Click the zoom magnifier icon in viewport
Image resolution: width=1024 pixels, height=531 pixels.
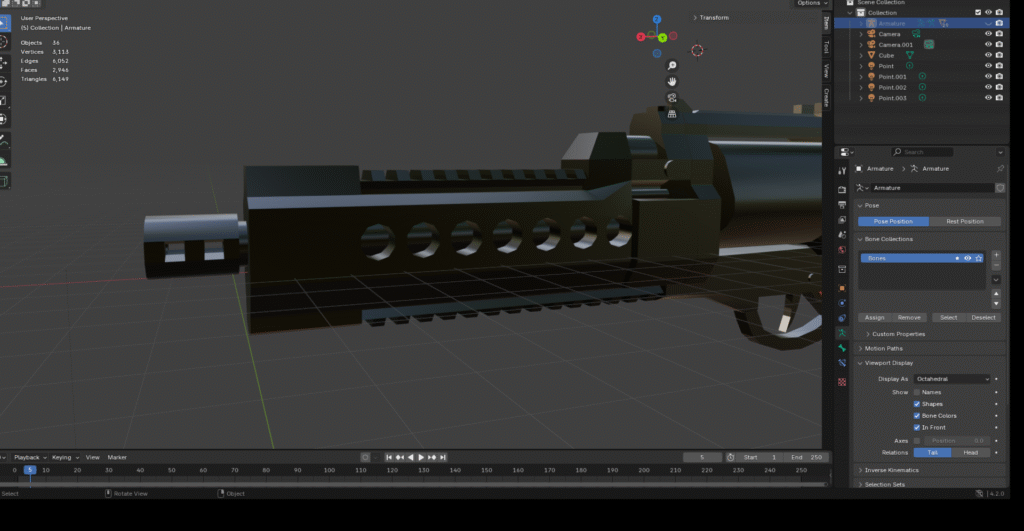[x=672, y=65]
